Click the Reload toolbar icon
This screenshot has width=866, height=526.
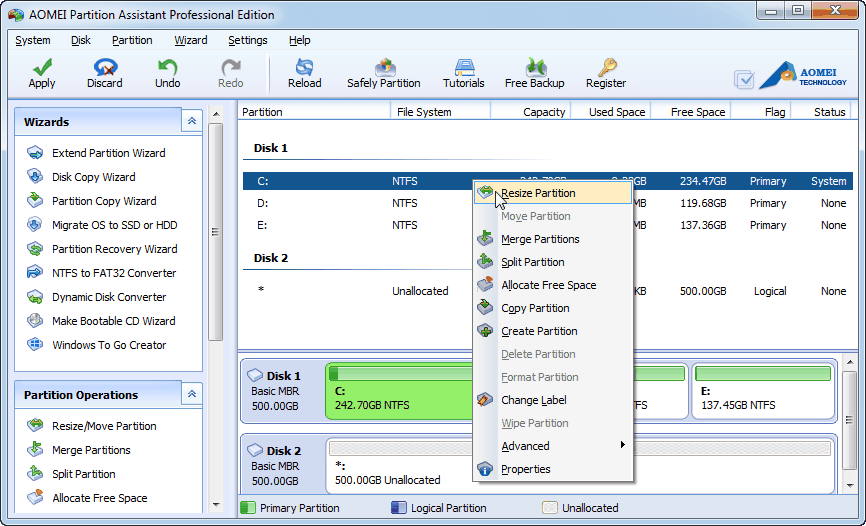tap(304, 67)
